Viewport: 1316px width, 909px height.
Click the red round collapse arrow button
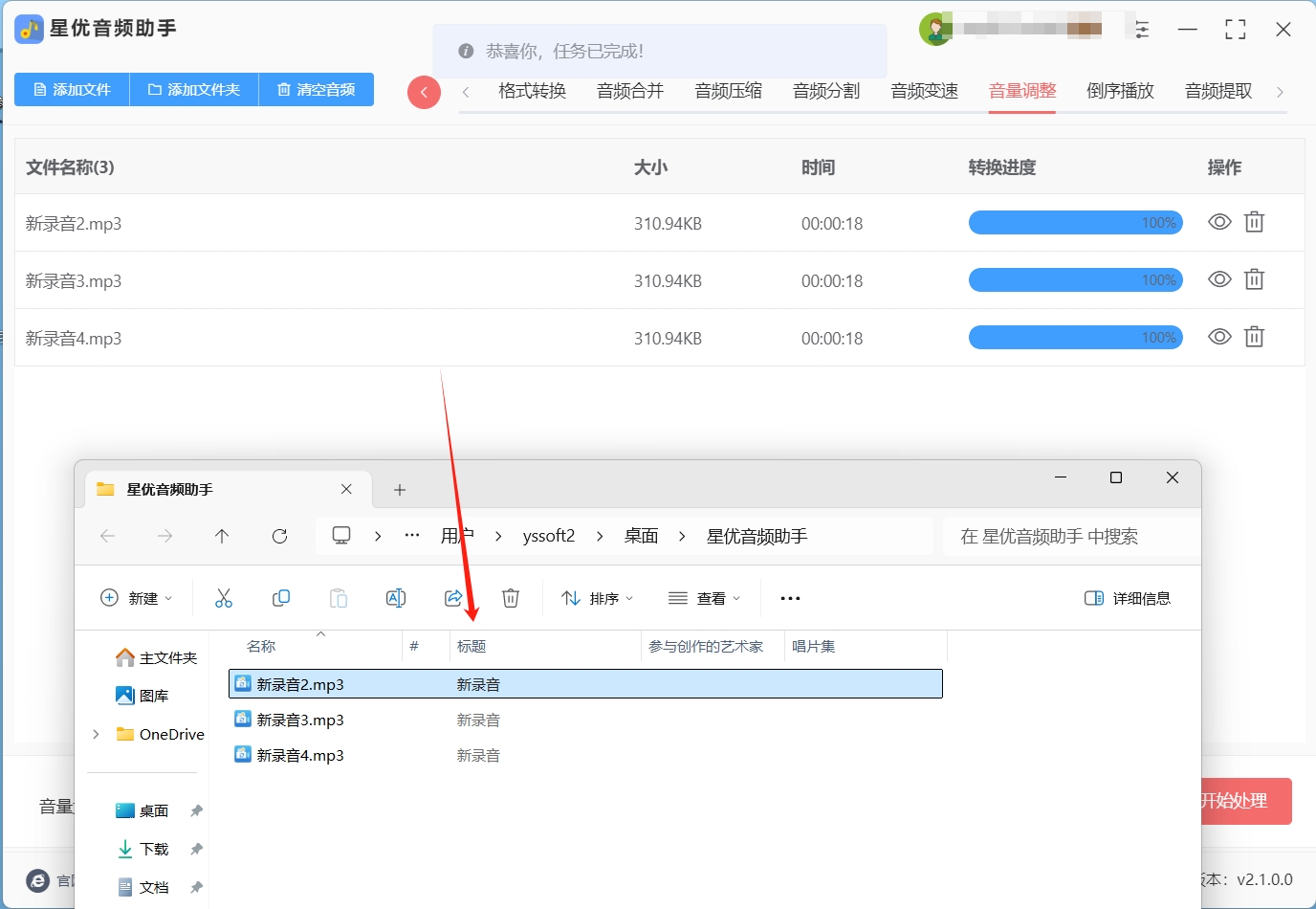point(424,92)
